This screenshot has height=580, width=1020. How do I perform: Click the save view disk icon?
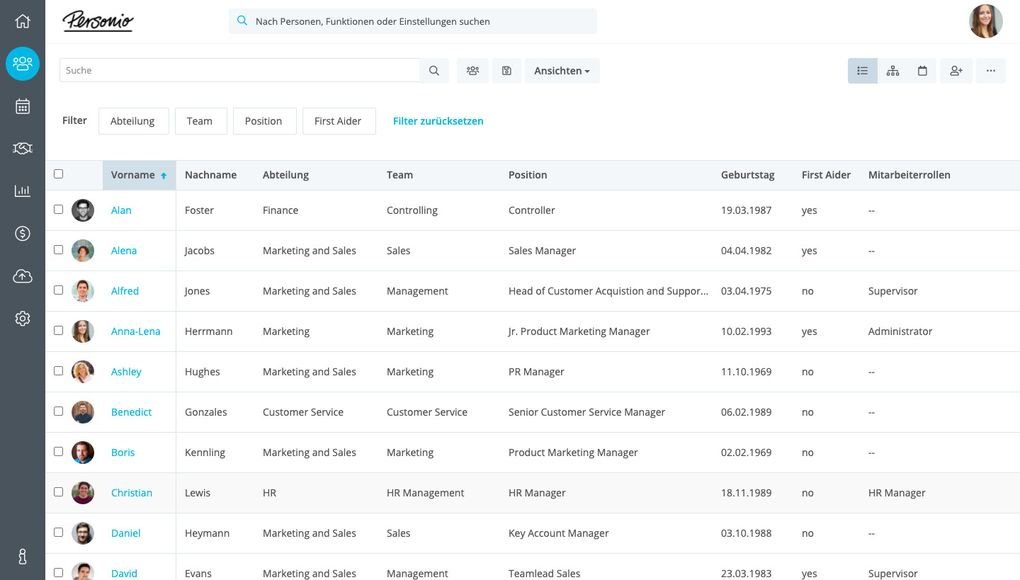tap(506, 71)
